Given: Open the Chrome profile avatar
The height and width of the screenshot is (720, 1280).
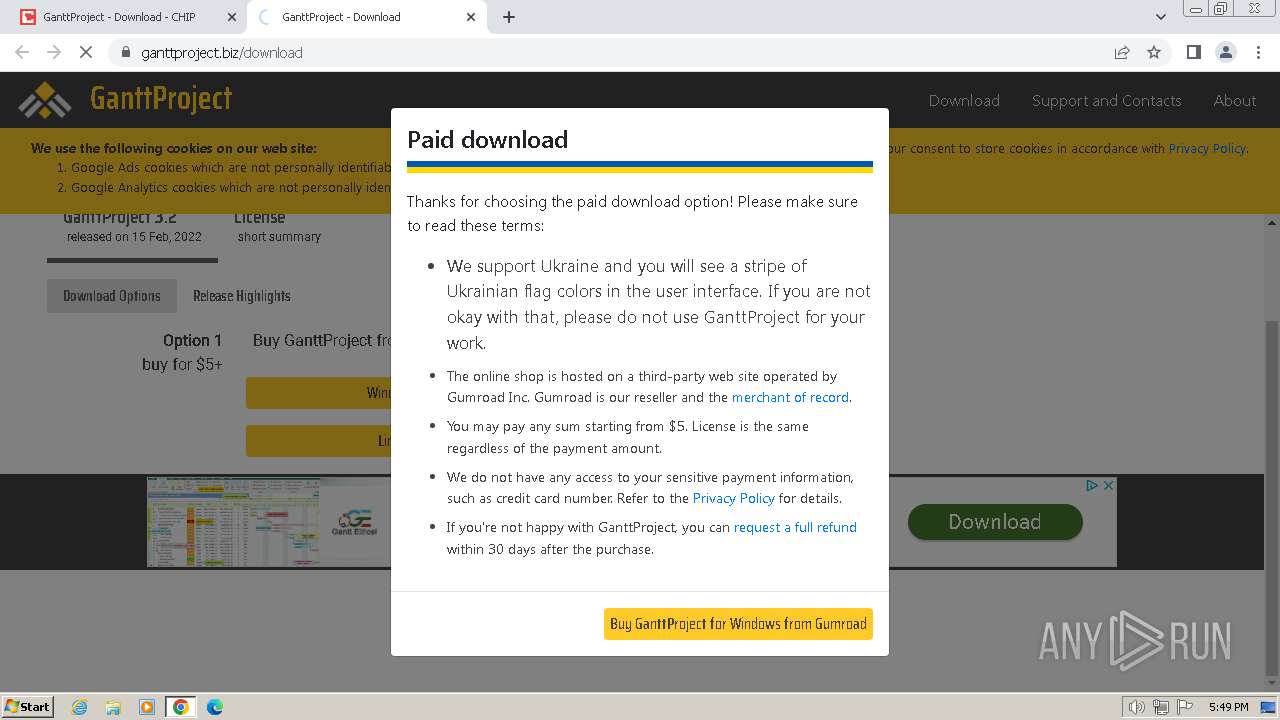Looking at the screenshot, I should pyautogui.click(x=1225, y=52).
